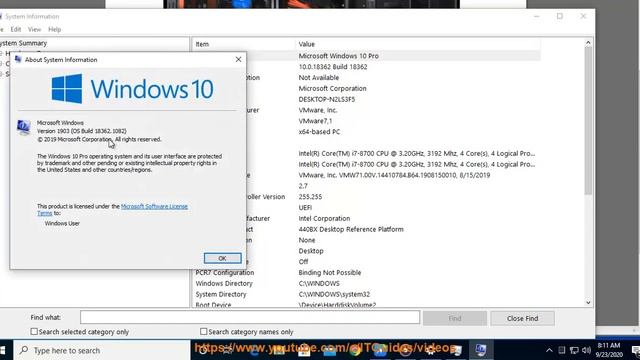This screenshot has width=640, height=360.
Task: Show hidden system tray icons
Action: coord(549,350)
